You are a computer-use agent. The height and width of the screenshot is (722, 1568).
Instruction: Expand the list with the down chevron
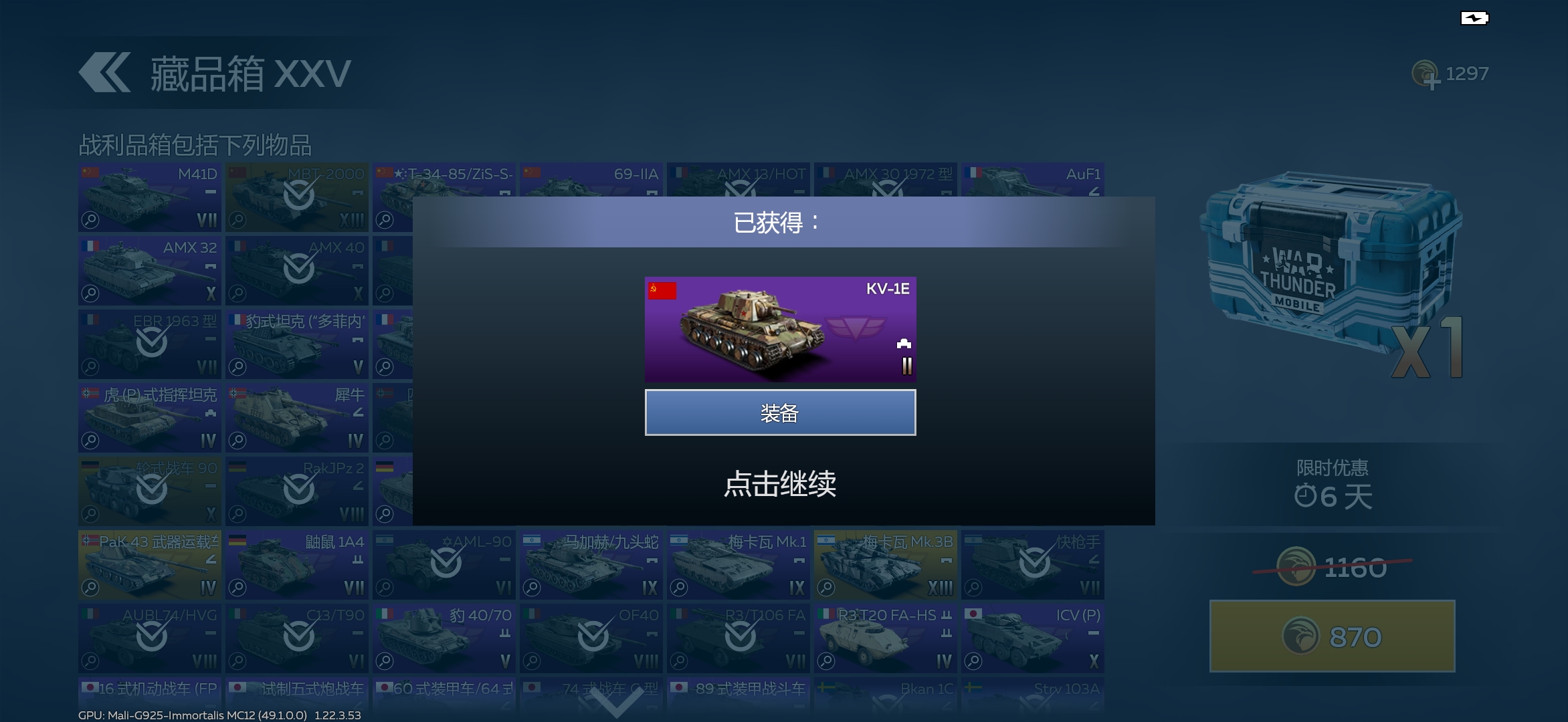click(616, 702)
